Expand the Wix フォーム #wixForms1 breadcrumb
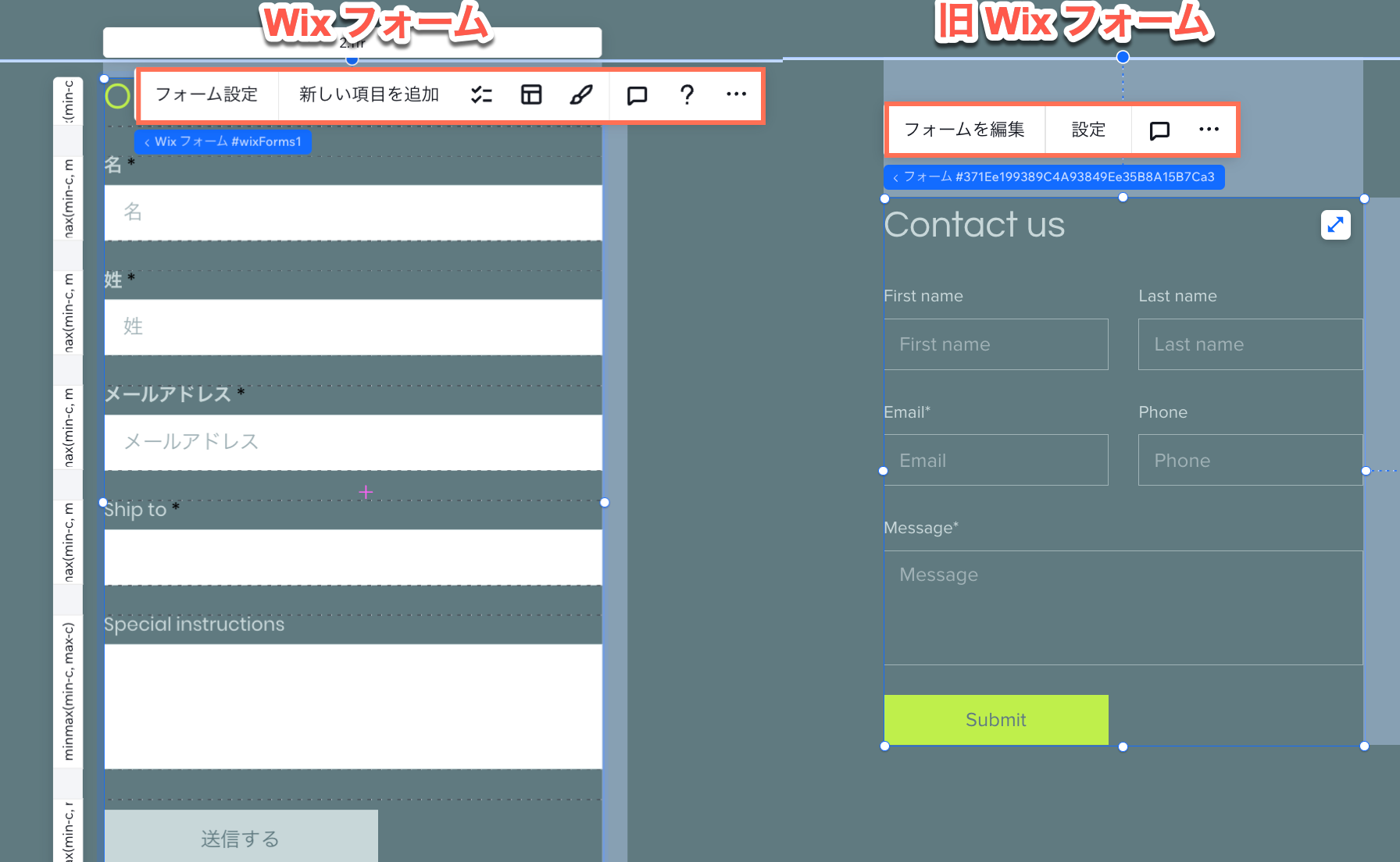This screenshot has width=1400, height=862. (223, 142)
